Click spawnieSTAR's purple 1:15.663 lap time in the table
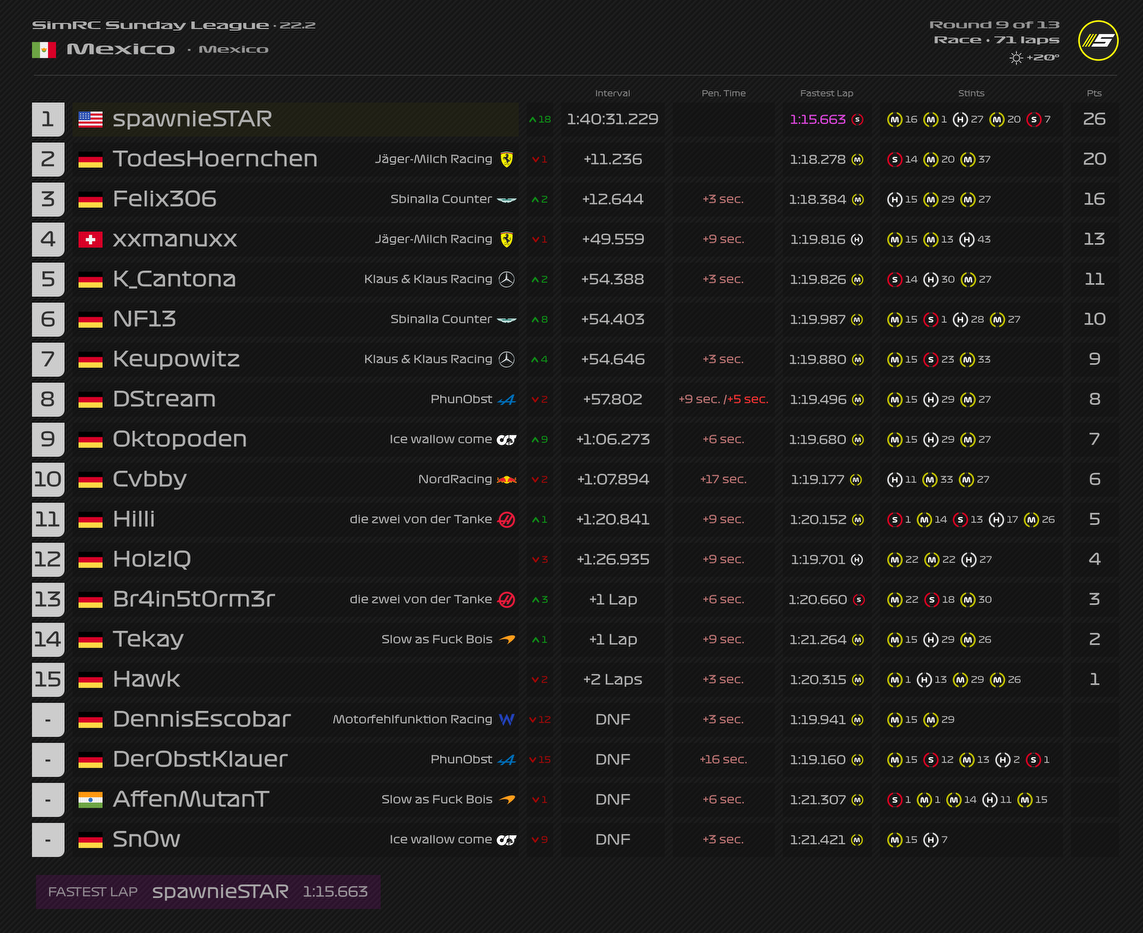 point(817,119)
